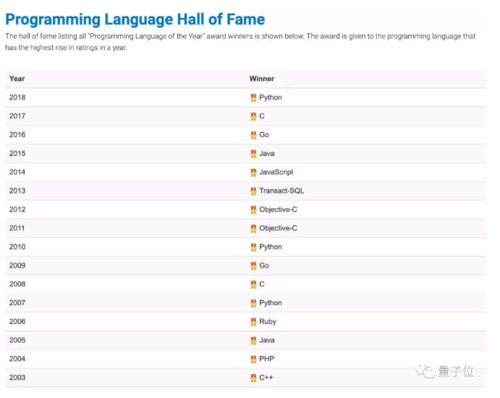Screen dimensions: 500x398
Task: Click the medal icon beside JavaScript
Action: point(253,172)
